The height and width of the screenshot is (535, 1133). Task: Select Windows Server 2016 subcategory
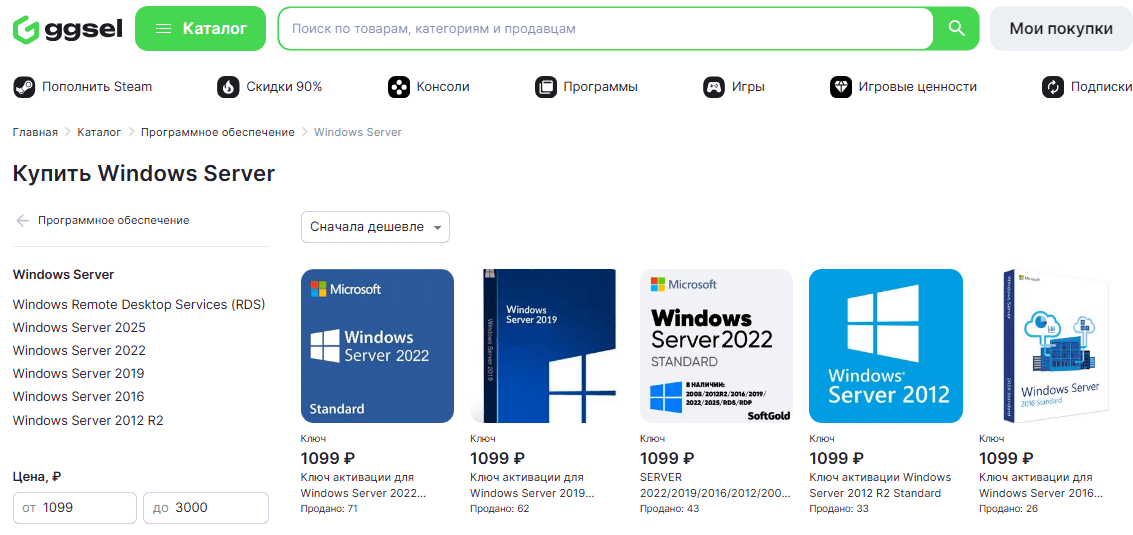click(x=78, y=397)
